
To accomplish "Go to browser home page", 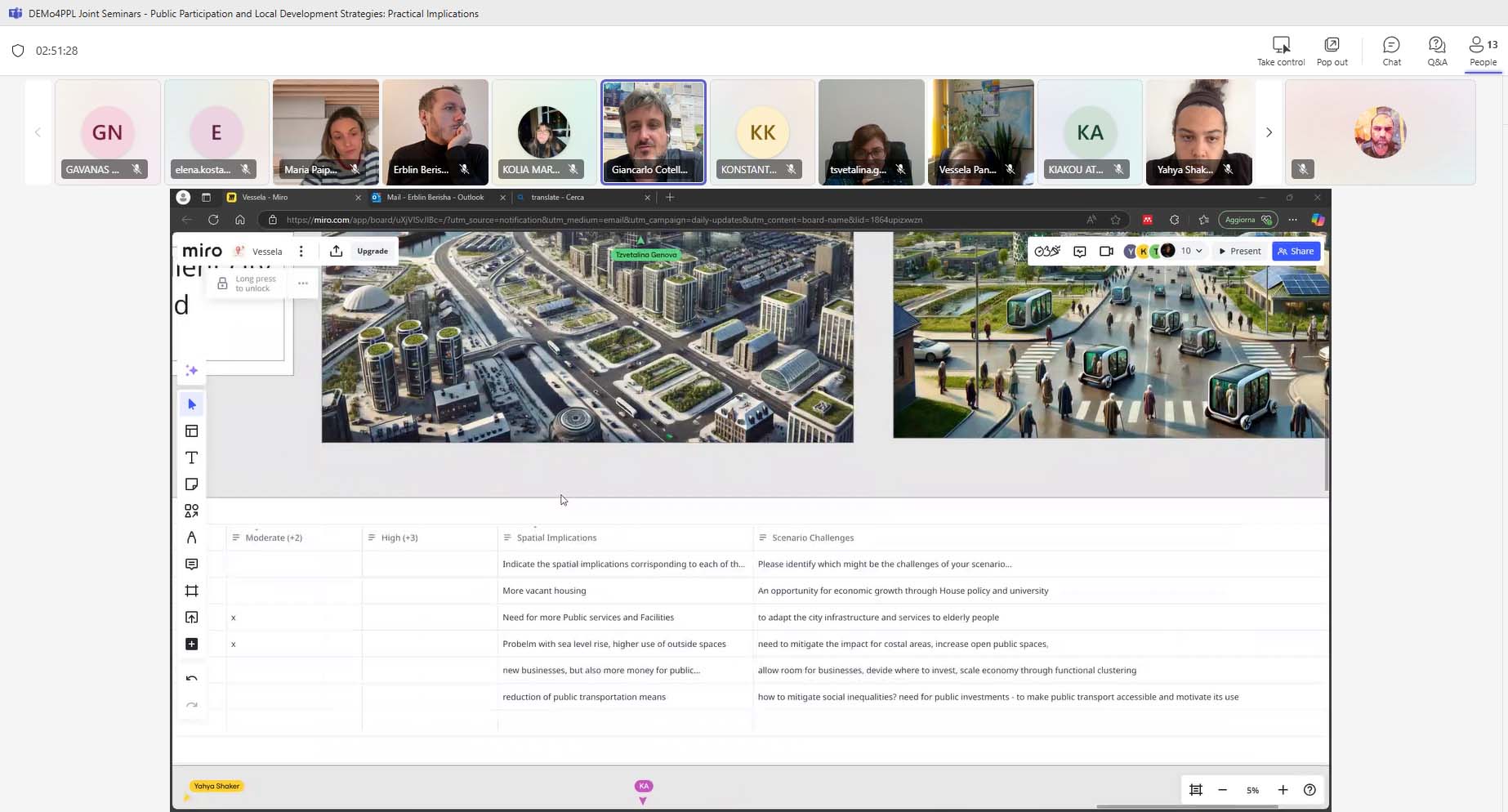I will click(x=239, y=220).
